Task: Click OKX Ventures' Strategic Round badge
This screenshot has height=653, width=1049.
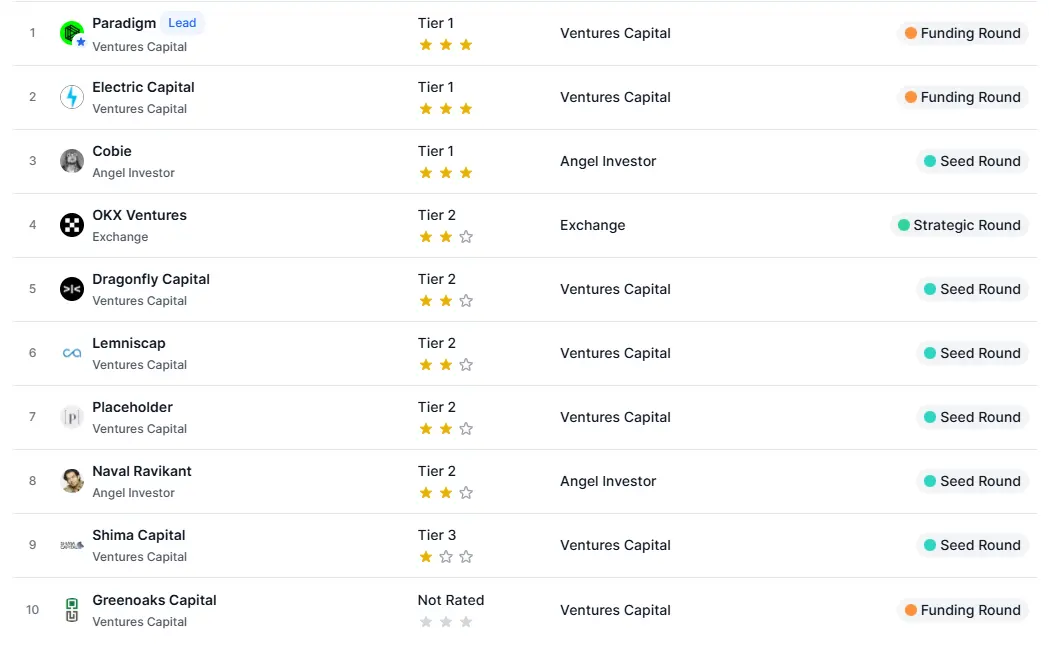Action: [959, 225]
